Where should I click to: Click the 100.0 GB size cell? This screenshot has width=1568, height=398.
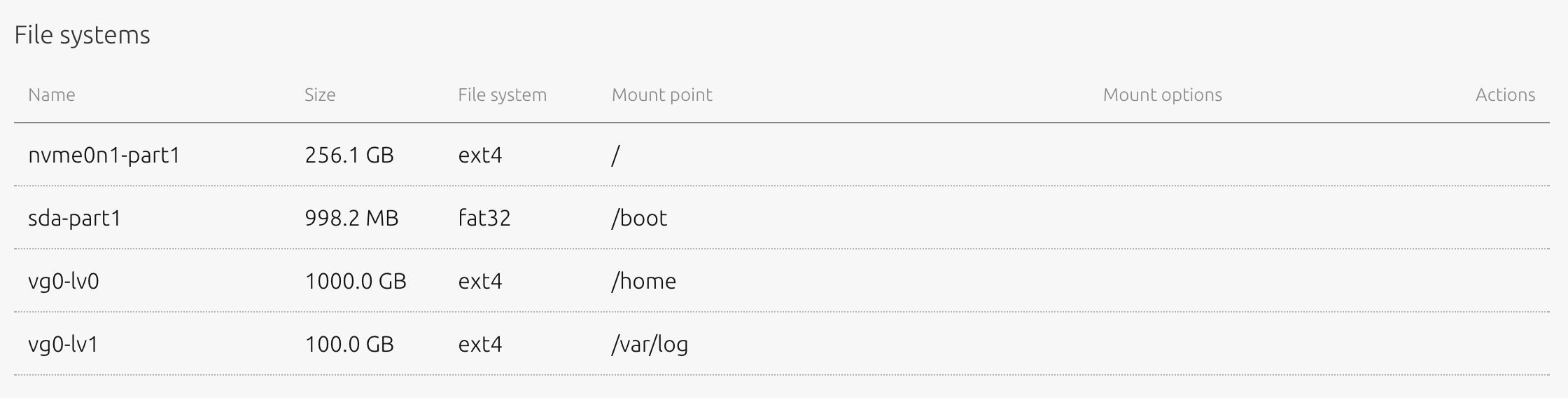point(349,344)
